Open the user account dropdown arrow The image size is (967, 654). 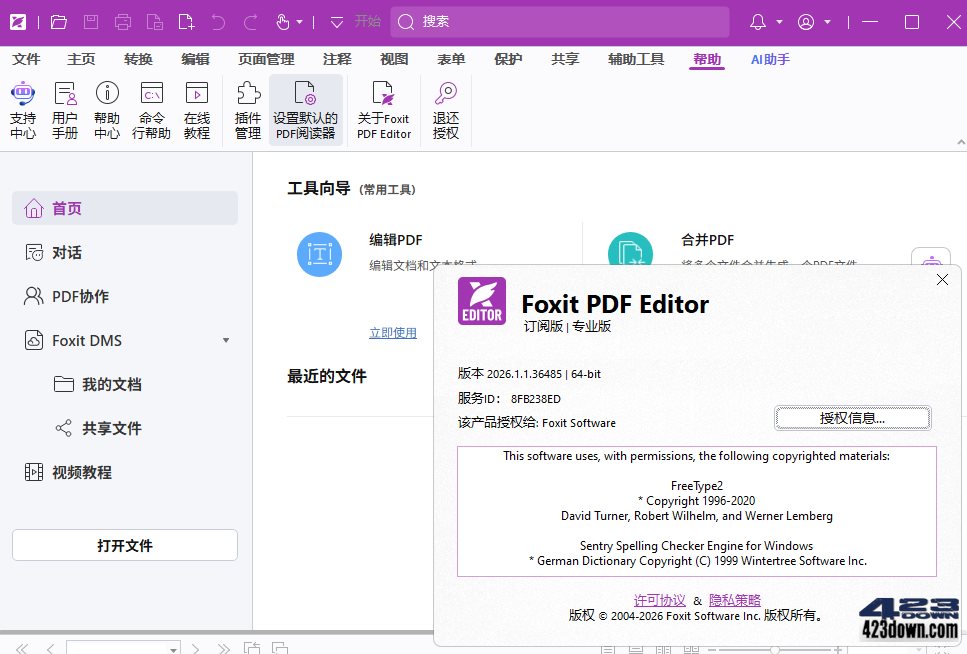click(x=827, y=22)
